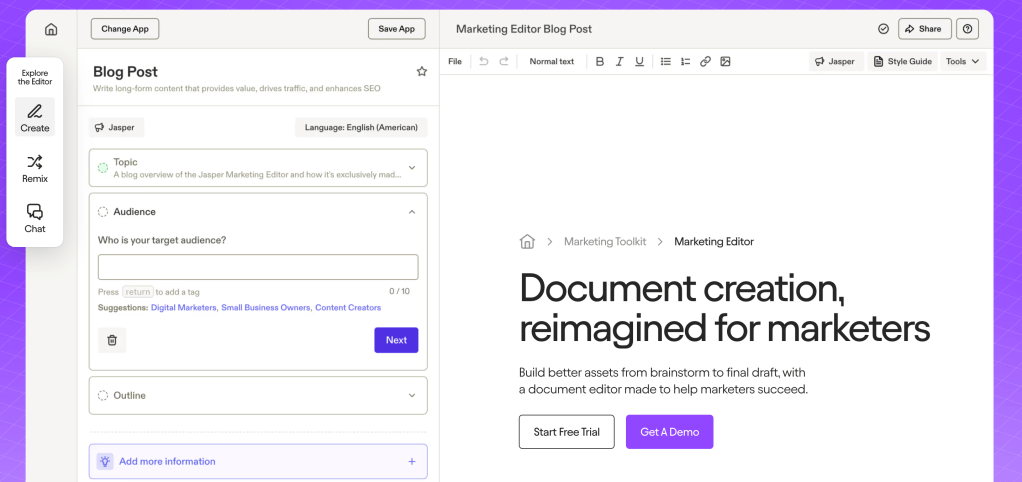Click the Next button
1022x482 pixels.
396,340
